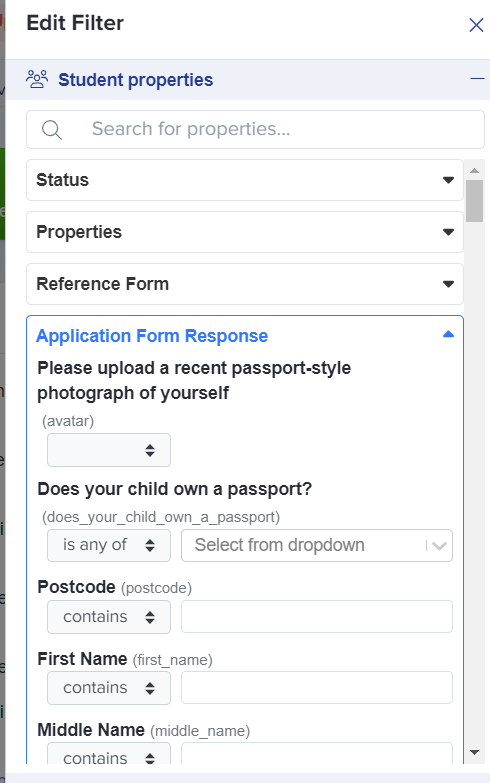
Task: Expand the Properties section
Action: [245, 232]
